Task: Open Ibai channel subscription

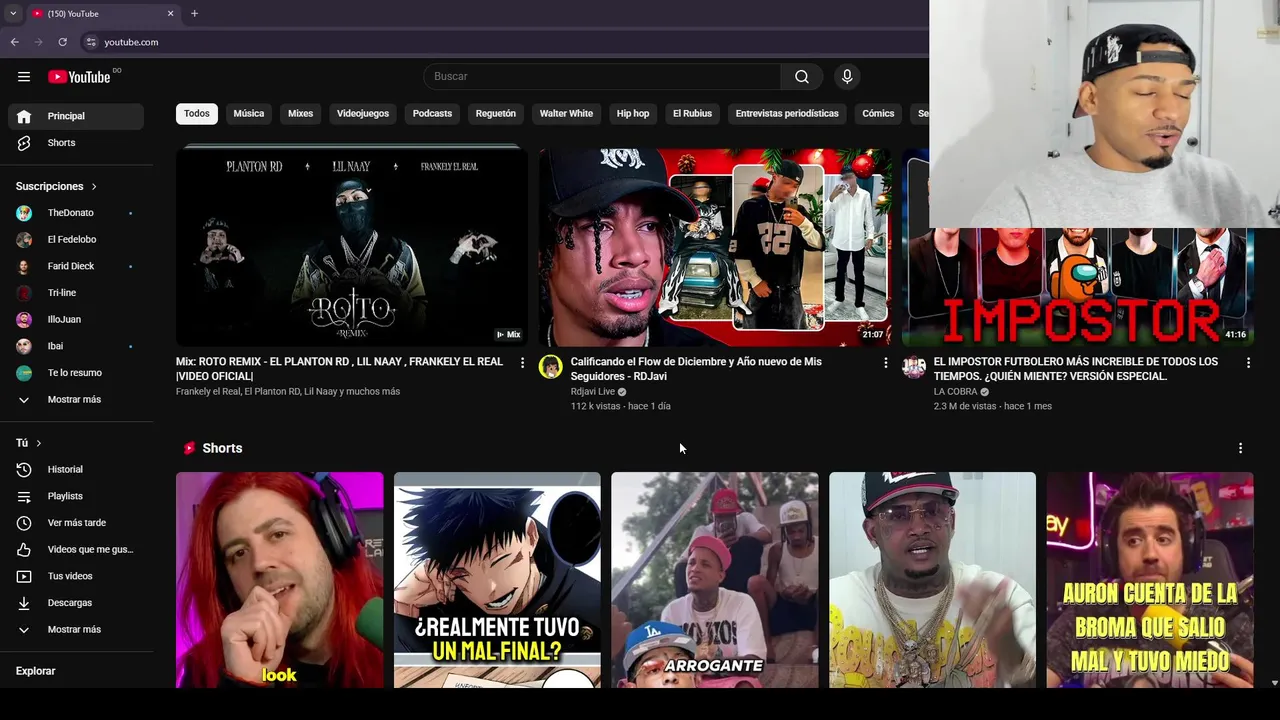Action: 76,346
